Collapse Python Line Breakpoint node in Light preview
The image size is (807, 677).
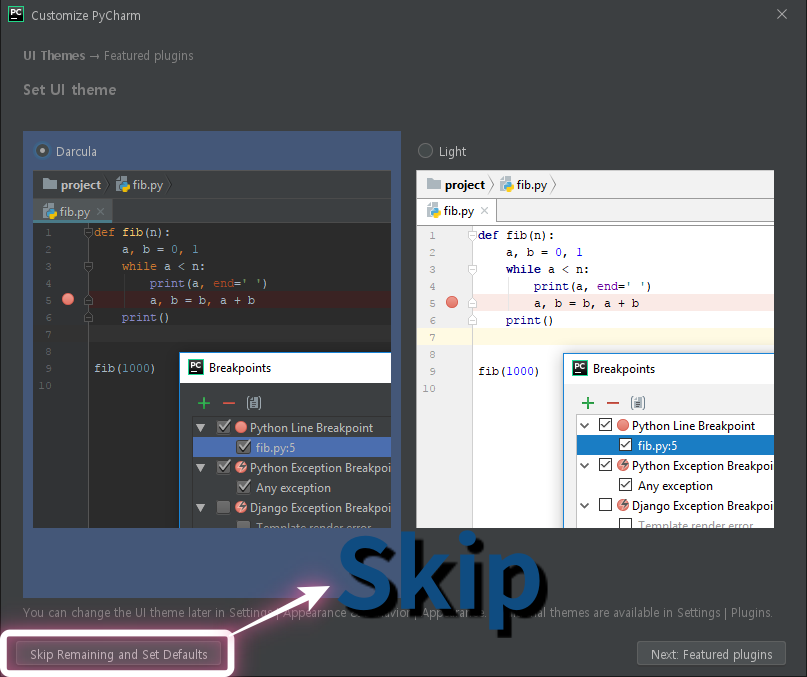tap(585, 425)
